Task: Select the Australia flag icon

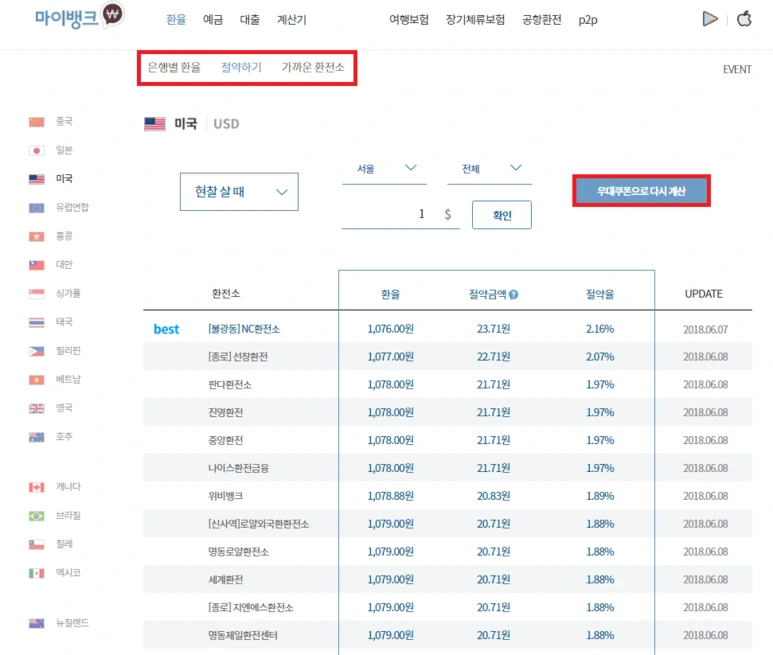Action: click(x=36, y=437)
